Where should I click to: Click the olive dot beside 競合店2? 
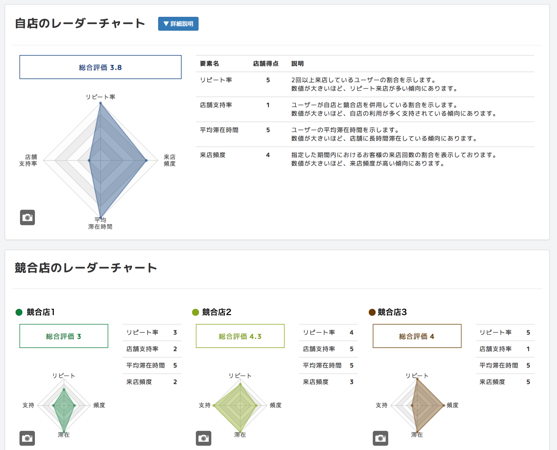(x=195, y=312)
